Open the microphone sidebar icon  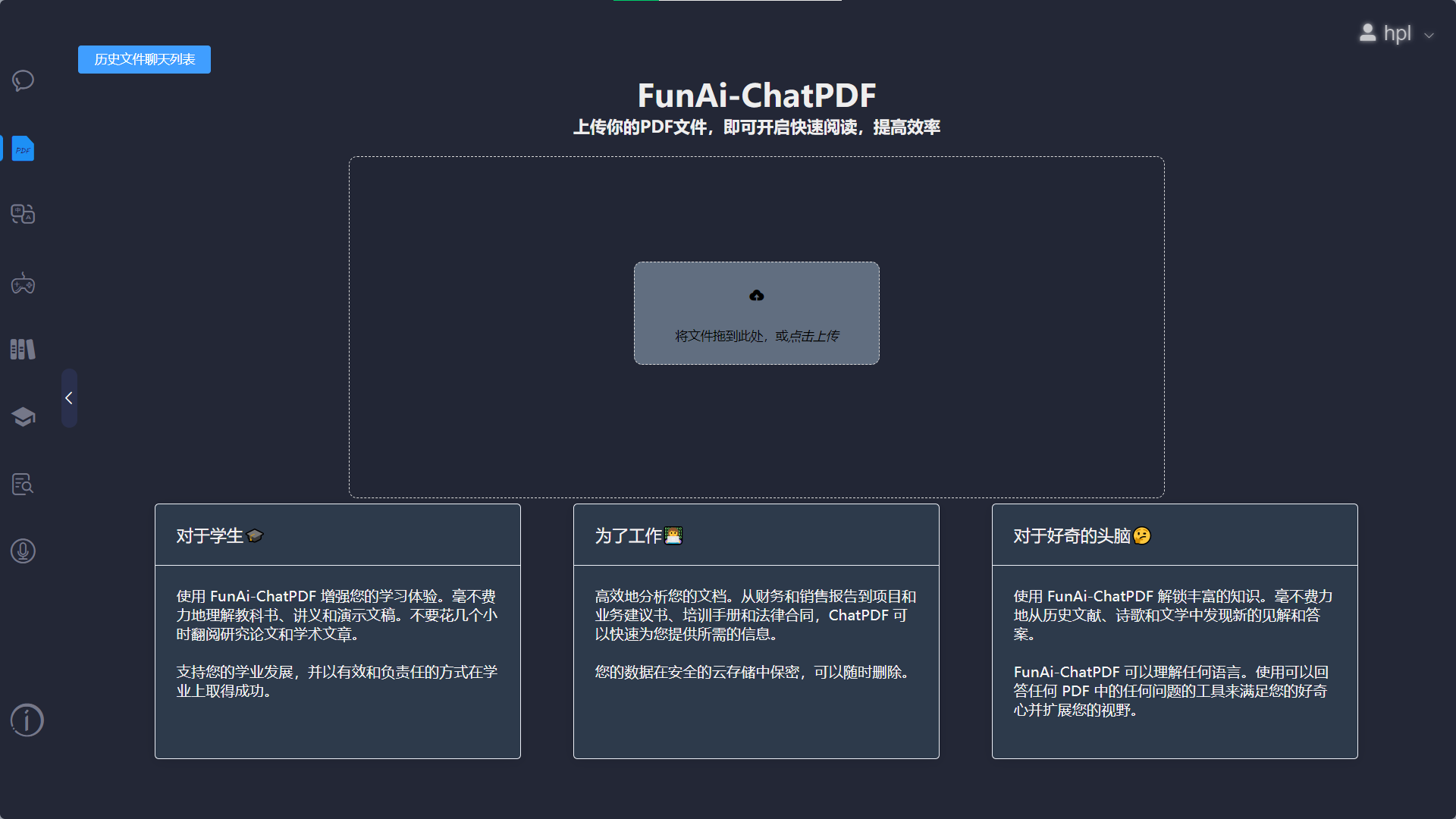coord(23,551)
